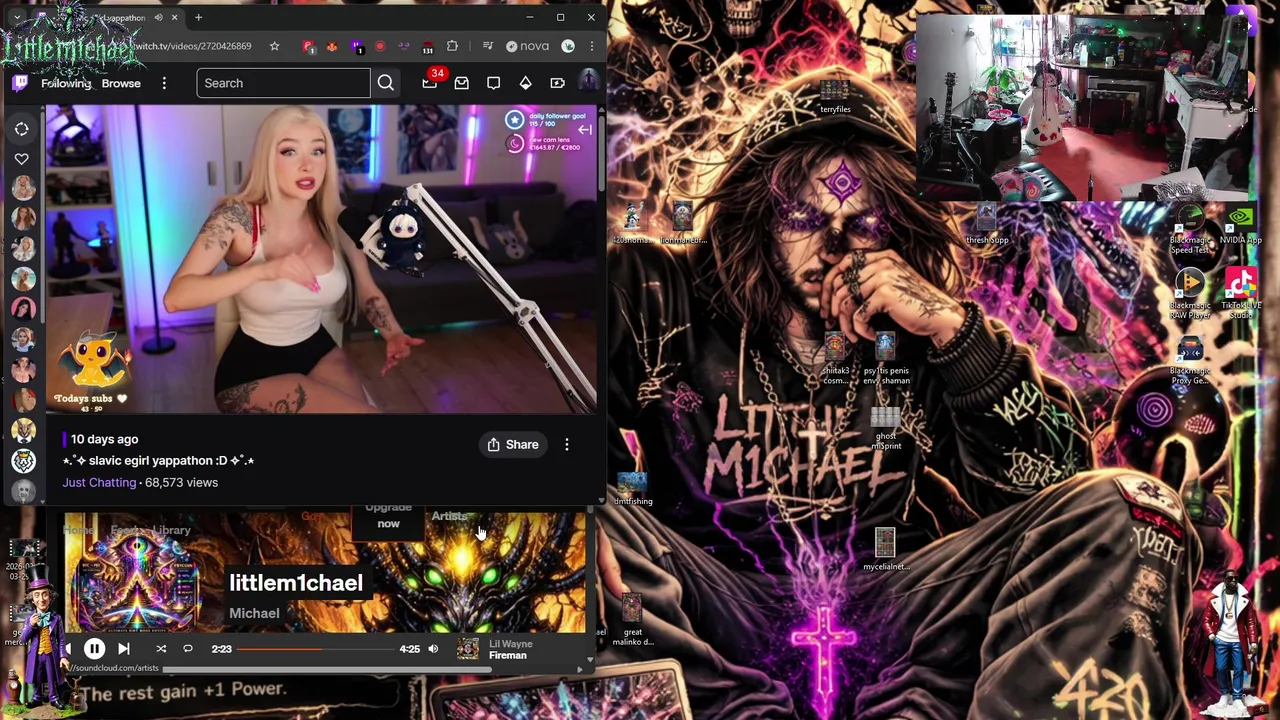Open Twitch whispers chat bubble icon
Image resolution: width=1280 pixels, height=720 pixels.
click(494, 83)
